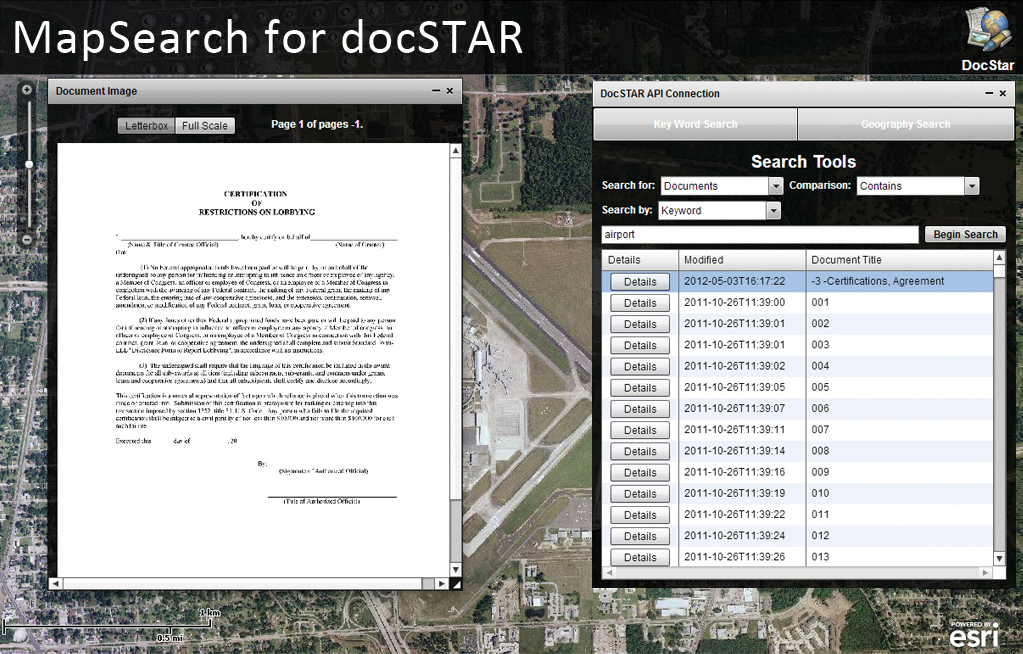Open Details for document 004
1023x654 pixels.
[x=640, y=367]
